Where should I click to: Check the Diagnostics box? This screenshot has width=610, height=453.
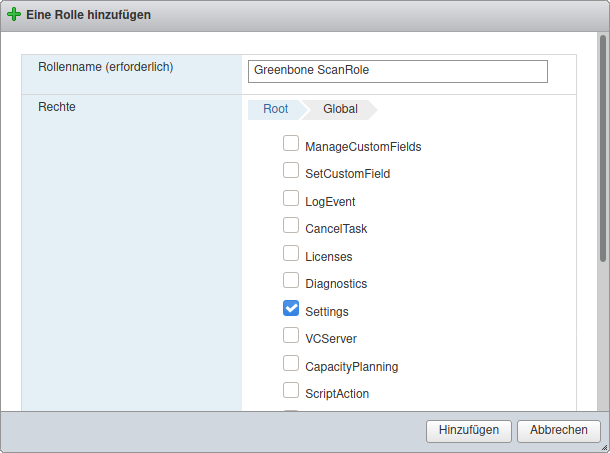click(x=291, y=281)
